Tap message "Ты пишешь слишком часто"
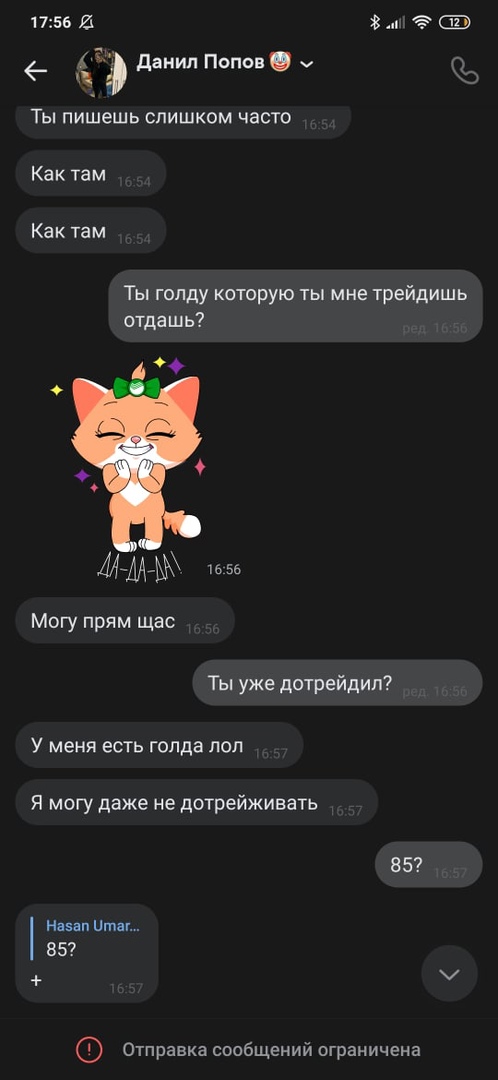Image resolution: width=498 pixels, height=1080 pixels. [183, 118]
